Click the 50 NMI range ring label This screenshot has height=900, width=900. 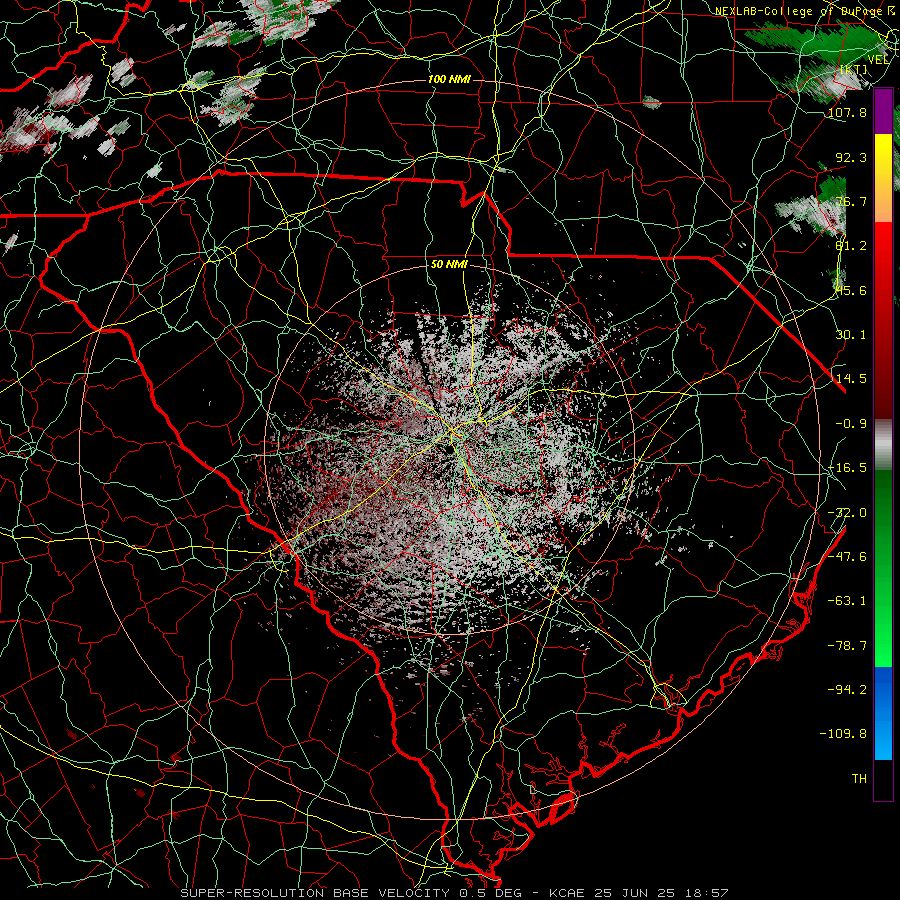pos(449,265)
